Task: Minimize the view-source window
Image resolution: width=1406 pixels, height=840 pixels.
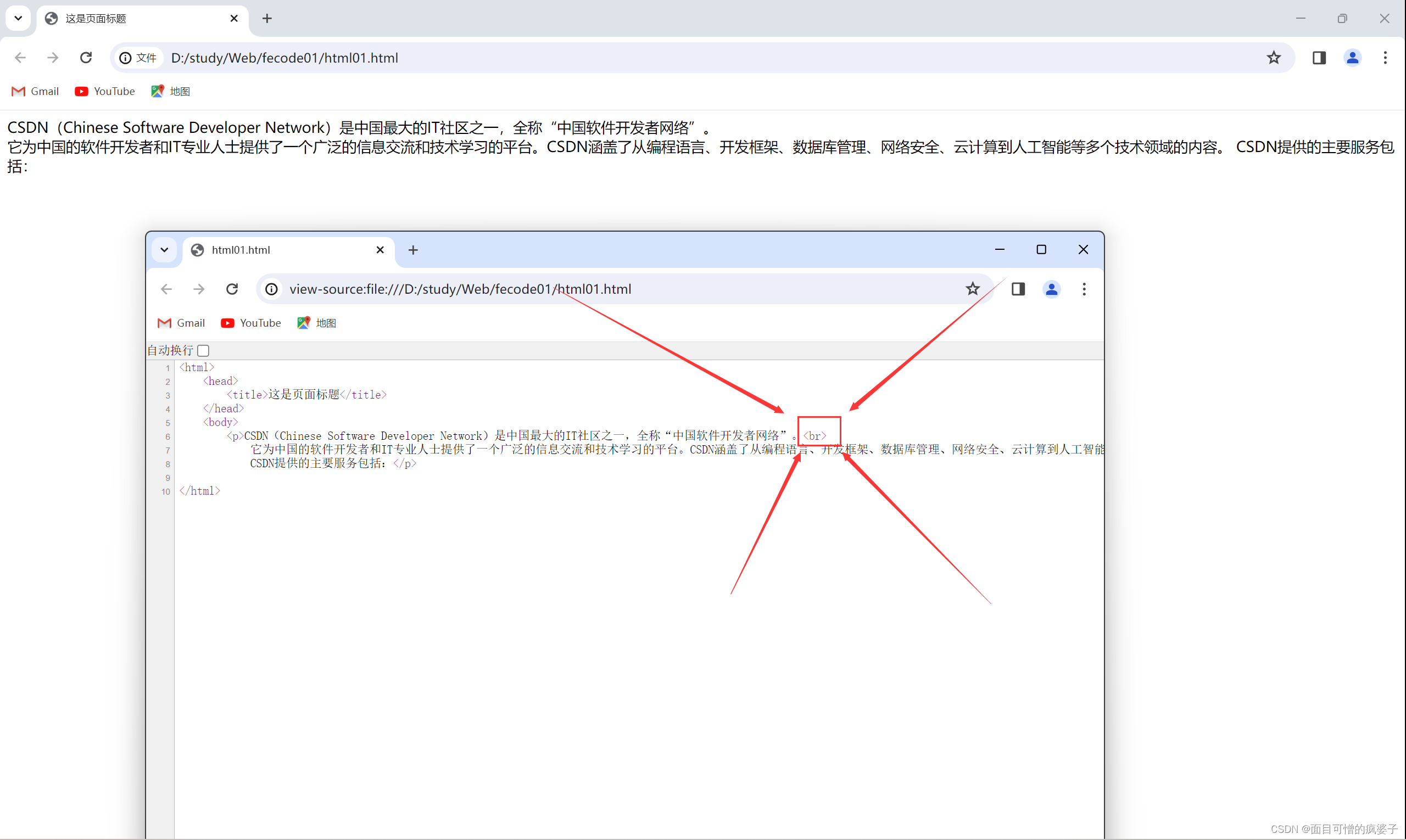Action: (x=1000, y=250)
